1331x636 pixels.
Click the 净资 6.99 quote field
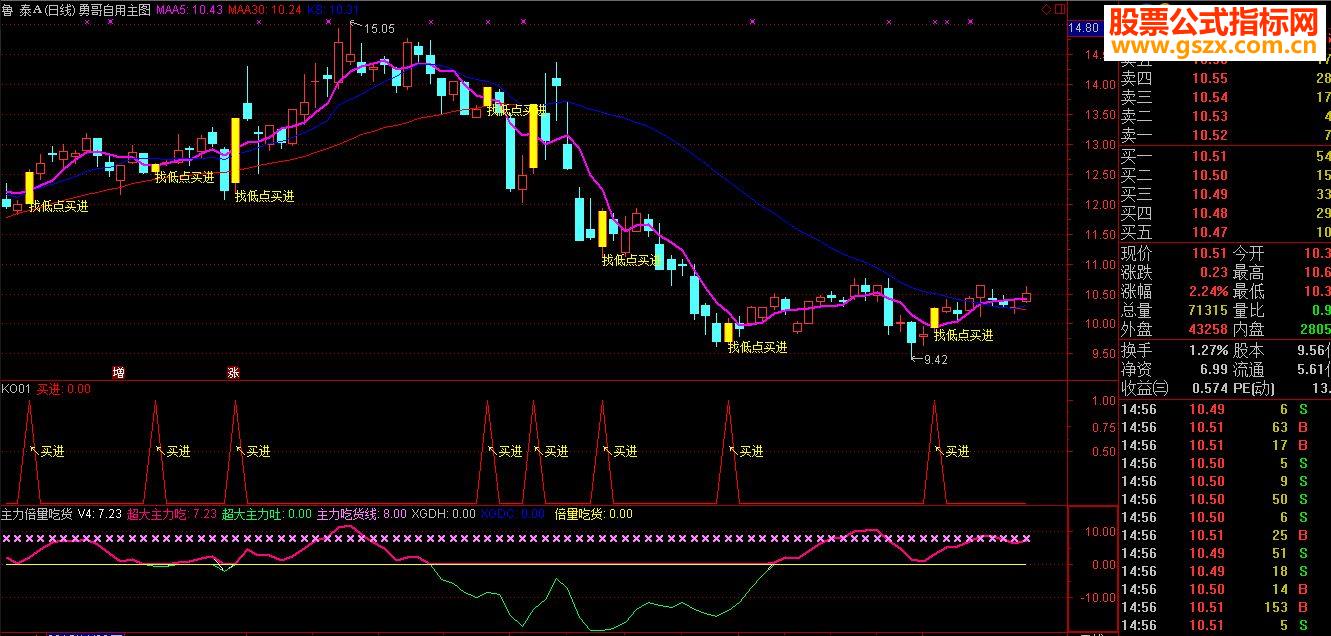[1173, 370]
